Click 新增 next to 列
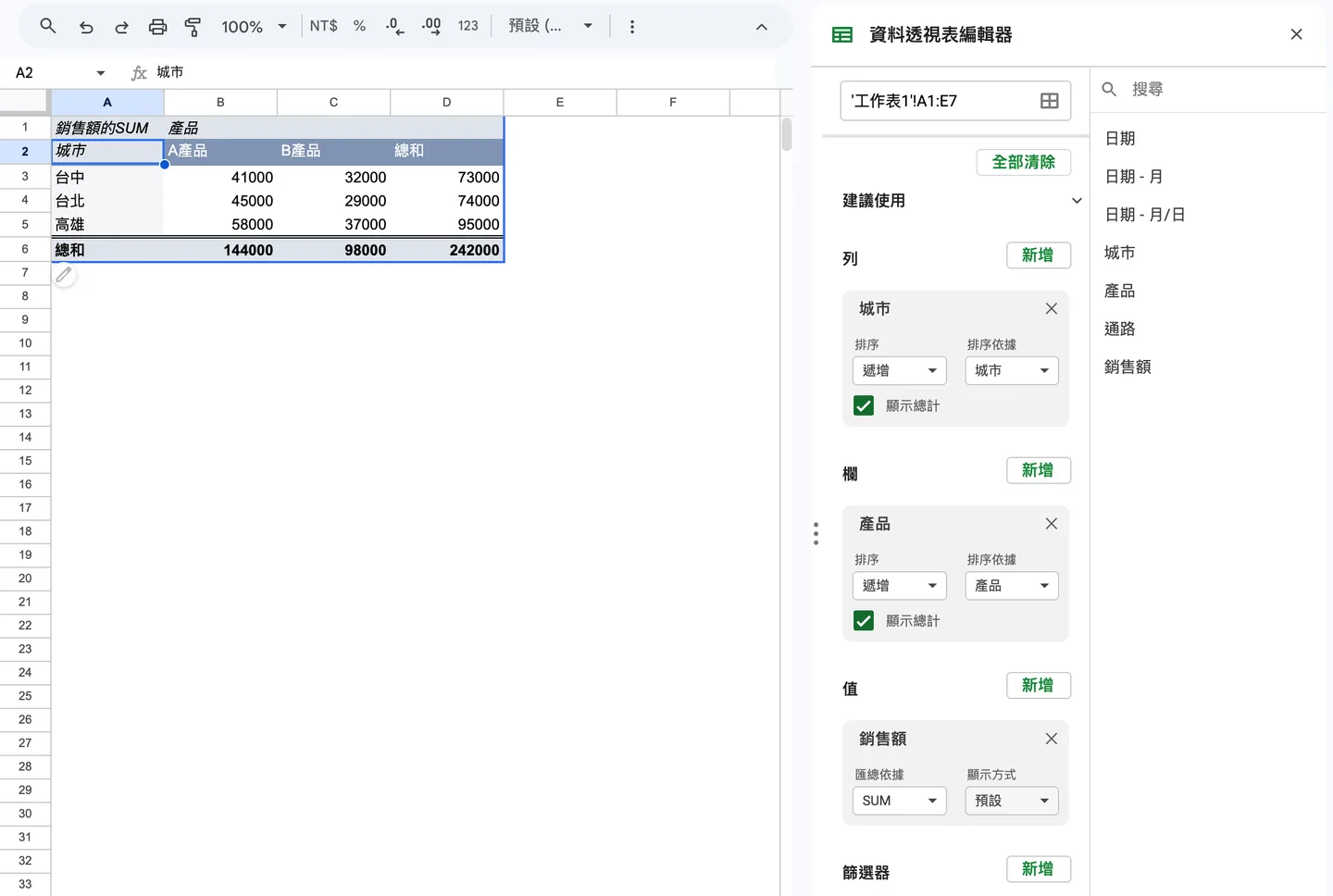 coord(1039,255)
